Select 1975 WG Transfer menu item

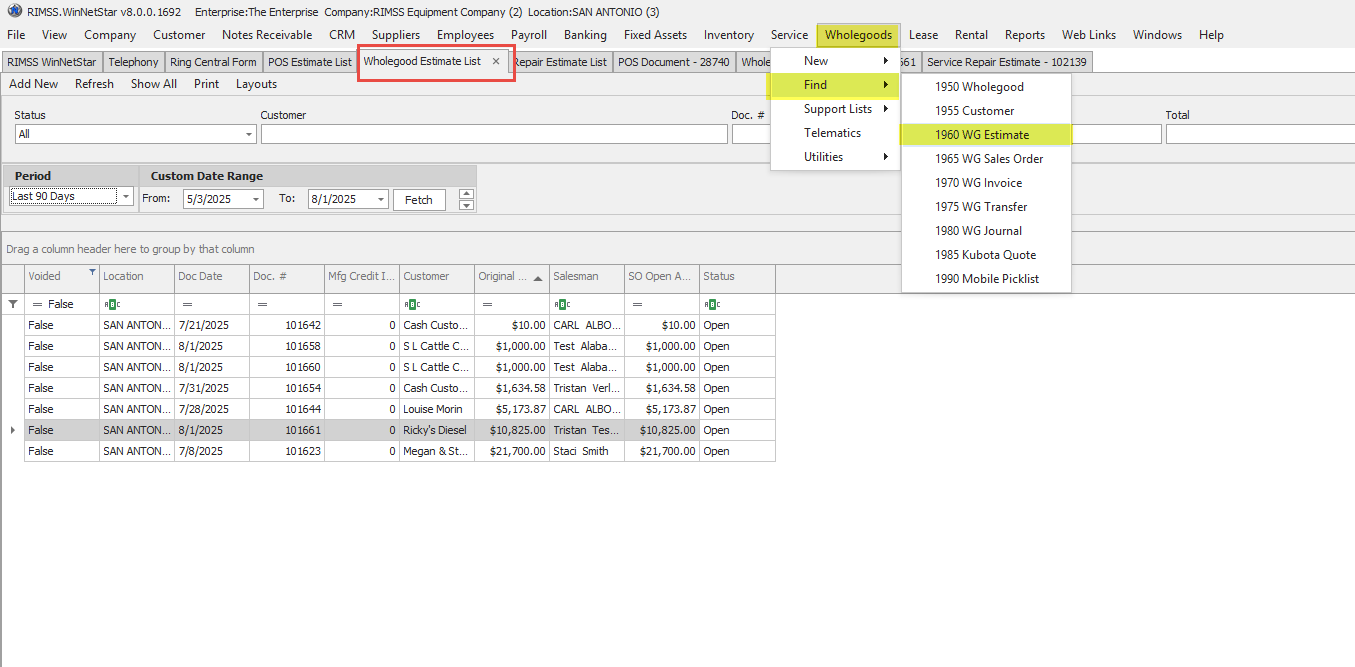coord(986,207)
